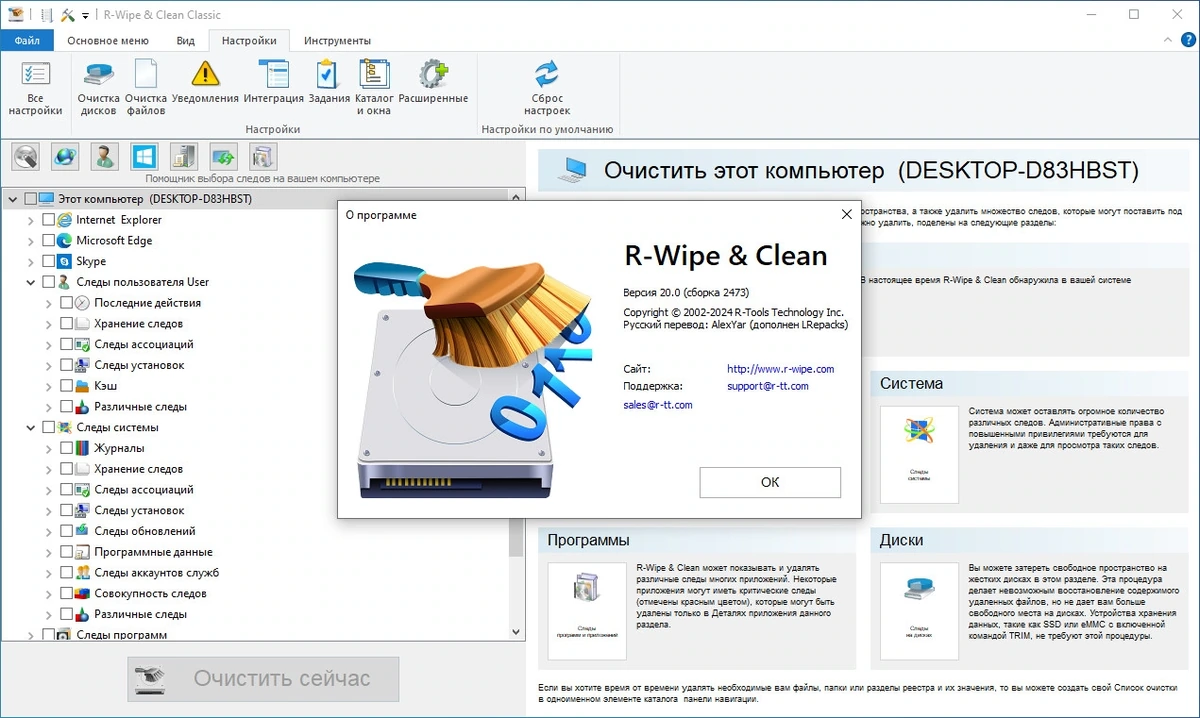Open Расширенные gear settings

(433, 82)
